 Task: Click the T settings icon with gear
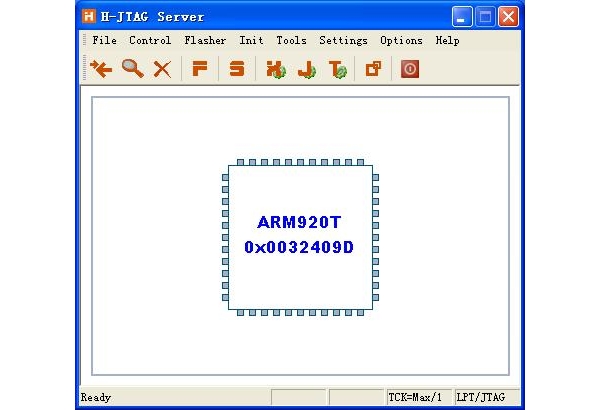click(x=337, y=69)
